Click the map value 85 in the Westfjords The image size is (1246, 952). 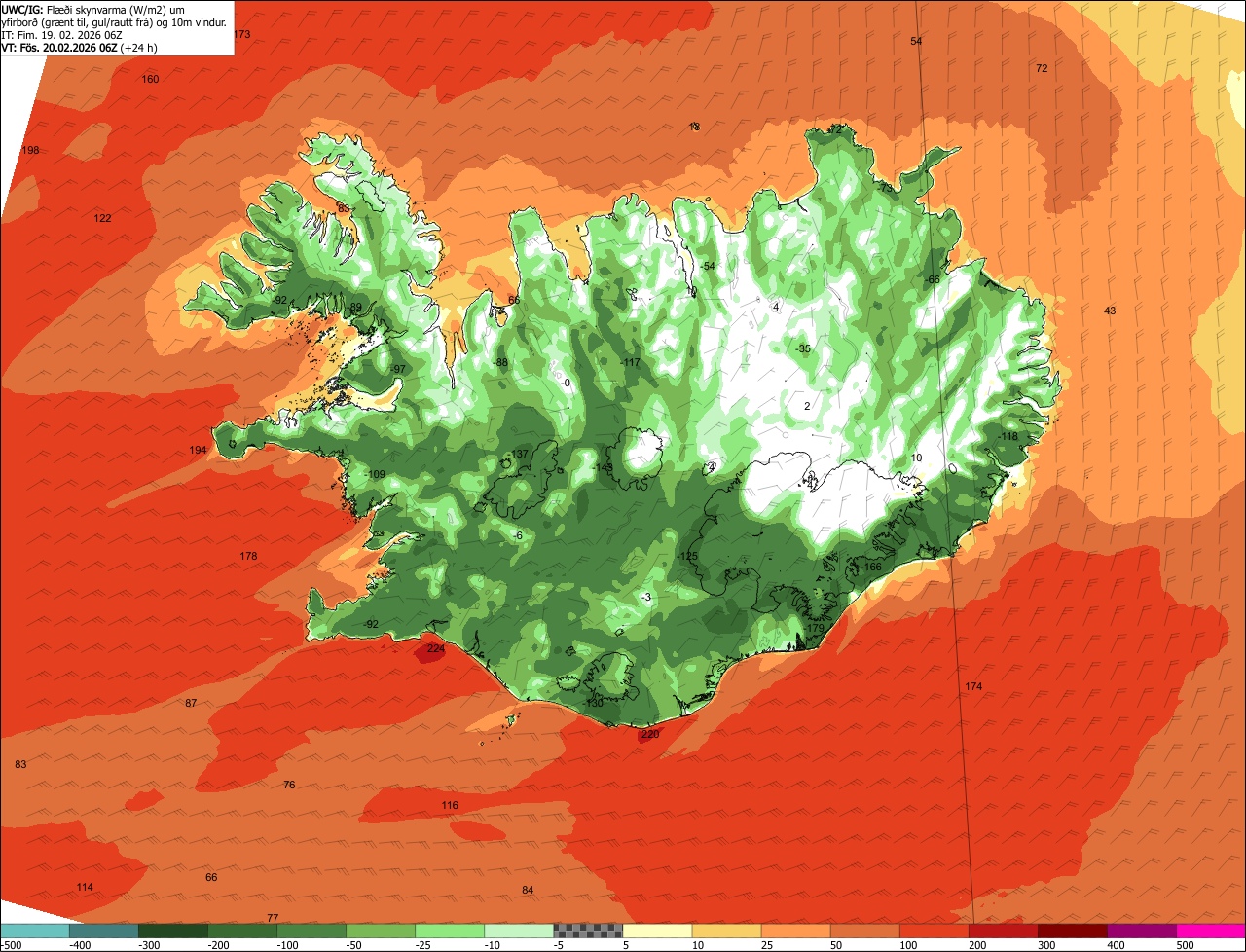(343, 208)
